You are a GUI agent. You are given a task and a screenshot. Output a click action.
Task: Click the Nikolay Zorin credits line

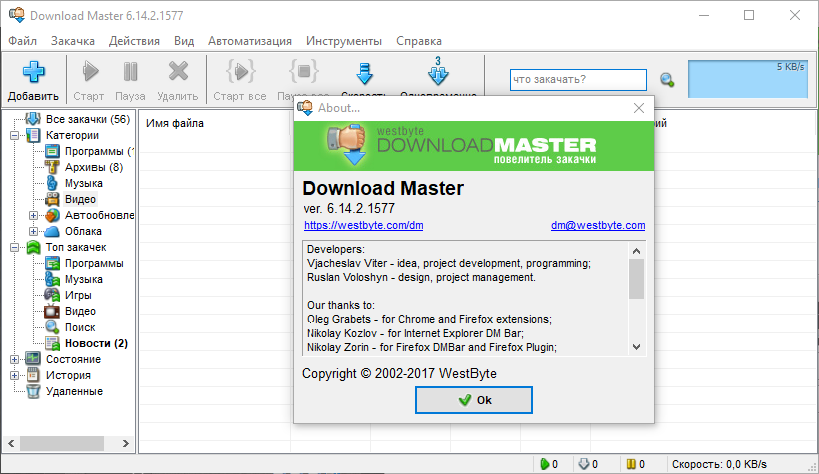pyautogui.click(x=431, y=347)
